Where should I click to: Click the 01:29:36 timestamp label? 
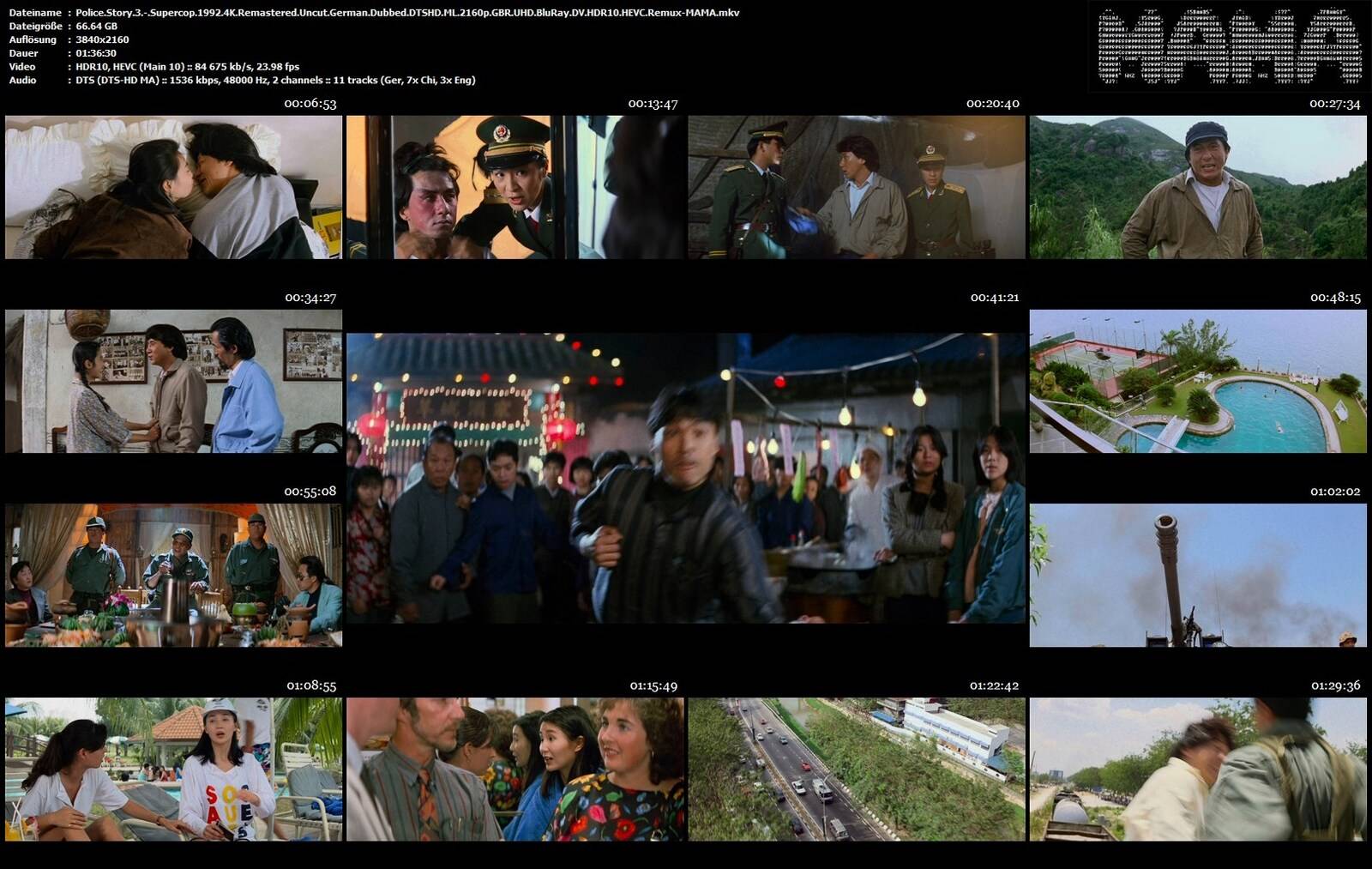(1336, 686)
